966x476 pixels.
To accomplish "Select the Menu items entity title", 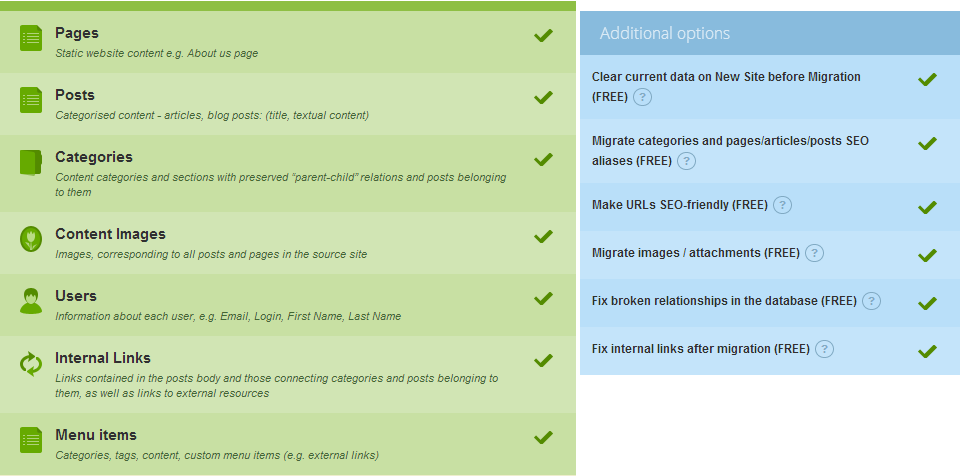I will click(x=96, y=435).
